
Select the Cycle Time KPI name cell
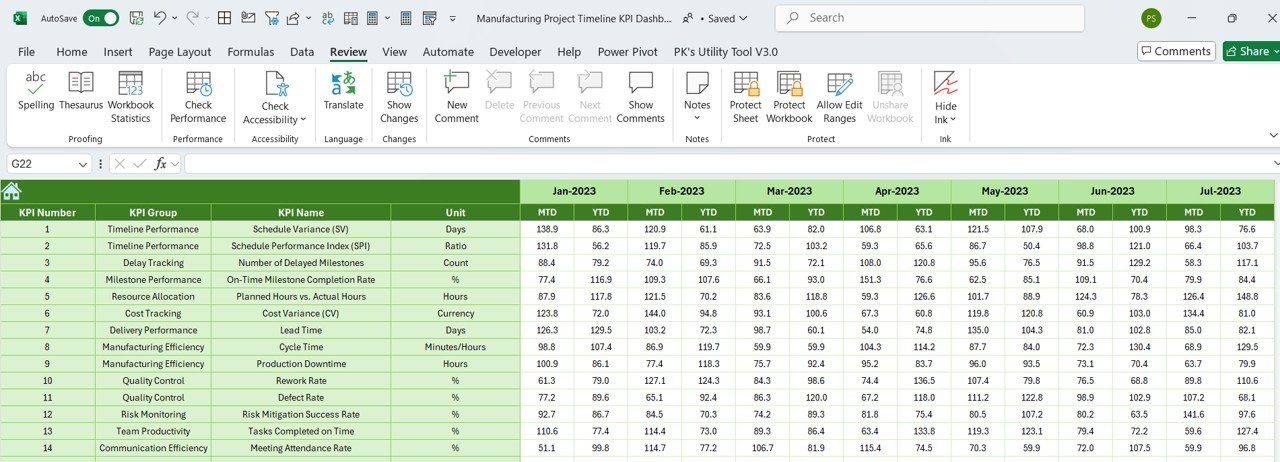click(x=301, y=347)
